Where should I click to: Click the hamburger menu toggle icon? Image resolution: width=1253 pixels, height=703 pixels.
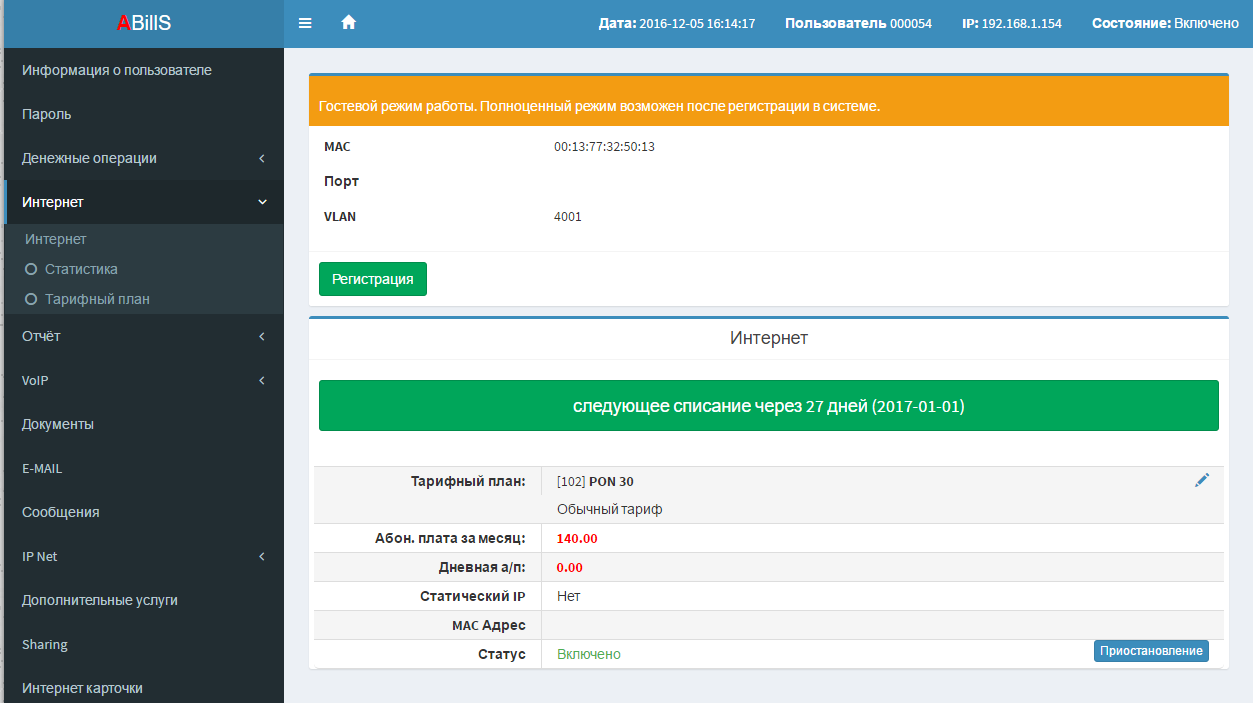pyautogui.click(x=305, y=23)
